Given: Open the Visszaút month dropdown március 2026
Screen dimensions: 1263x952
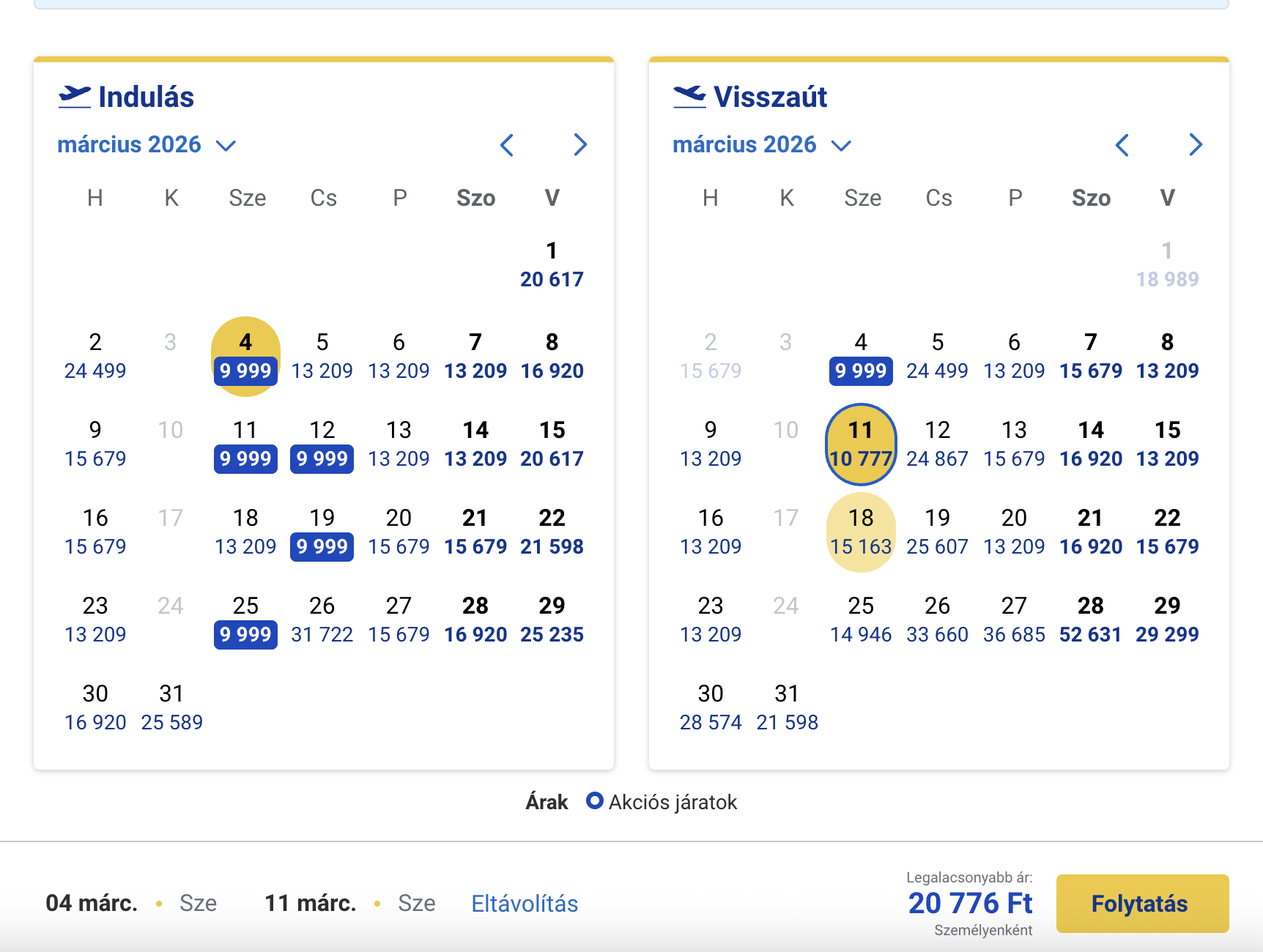Looking at the screenshot, I should (x=762, y=145).
